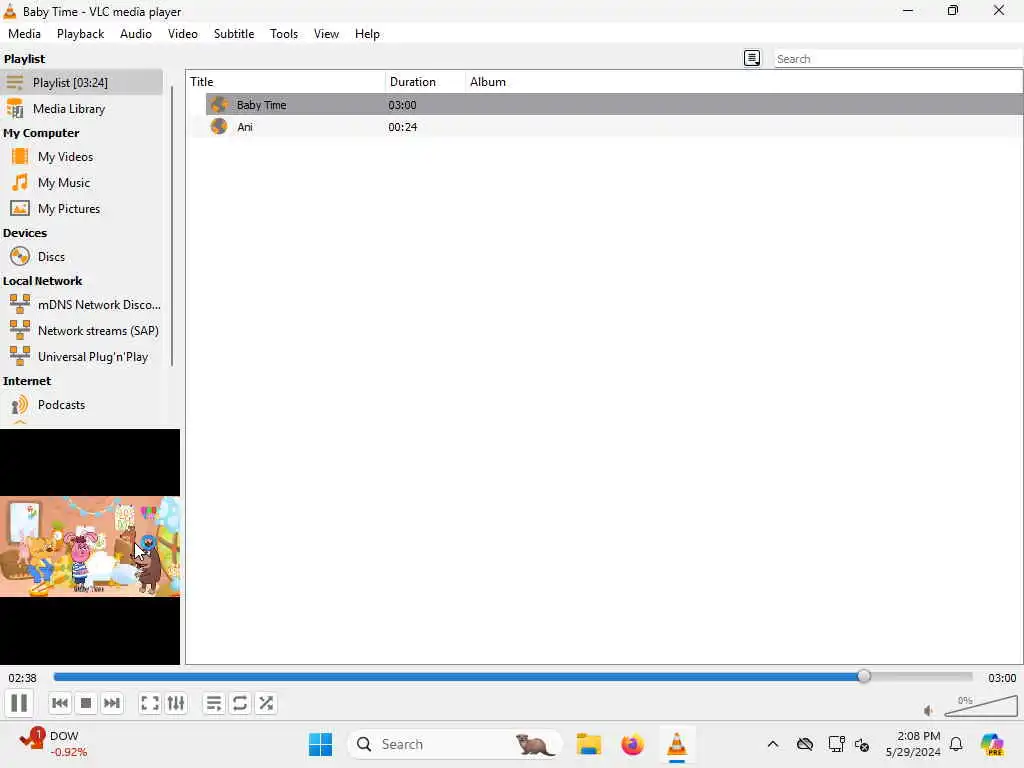The width and height of the screenshot is (1024, 768).
Task: Open the Subtitle menu
Action: 234,34
